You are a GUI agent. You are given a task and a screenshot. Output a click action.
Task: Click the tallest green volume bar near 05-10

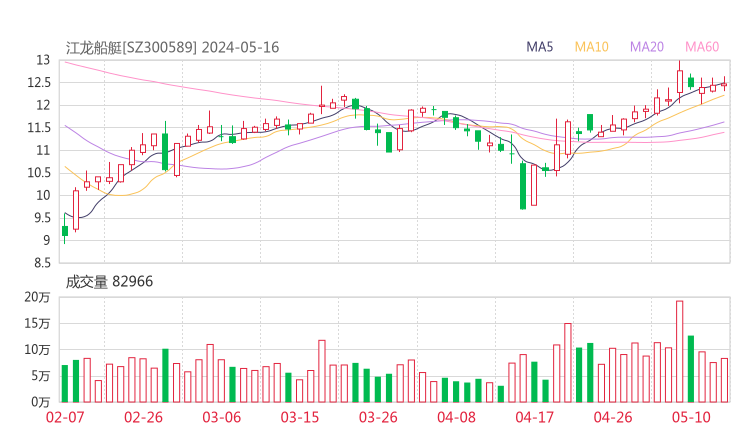691,369
